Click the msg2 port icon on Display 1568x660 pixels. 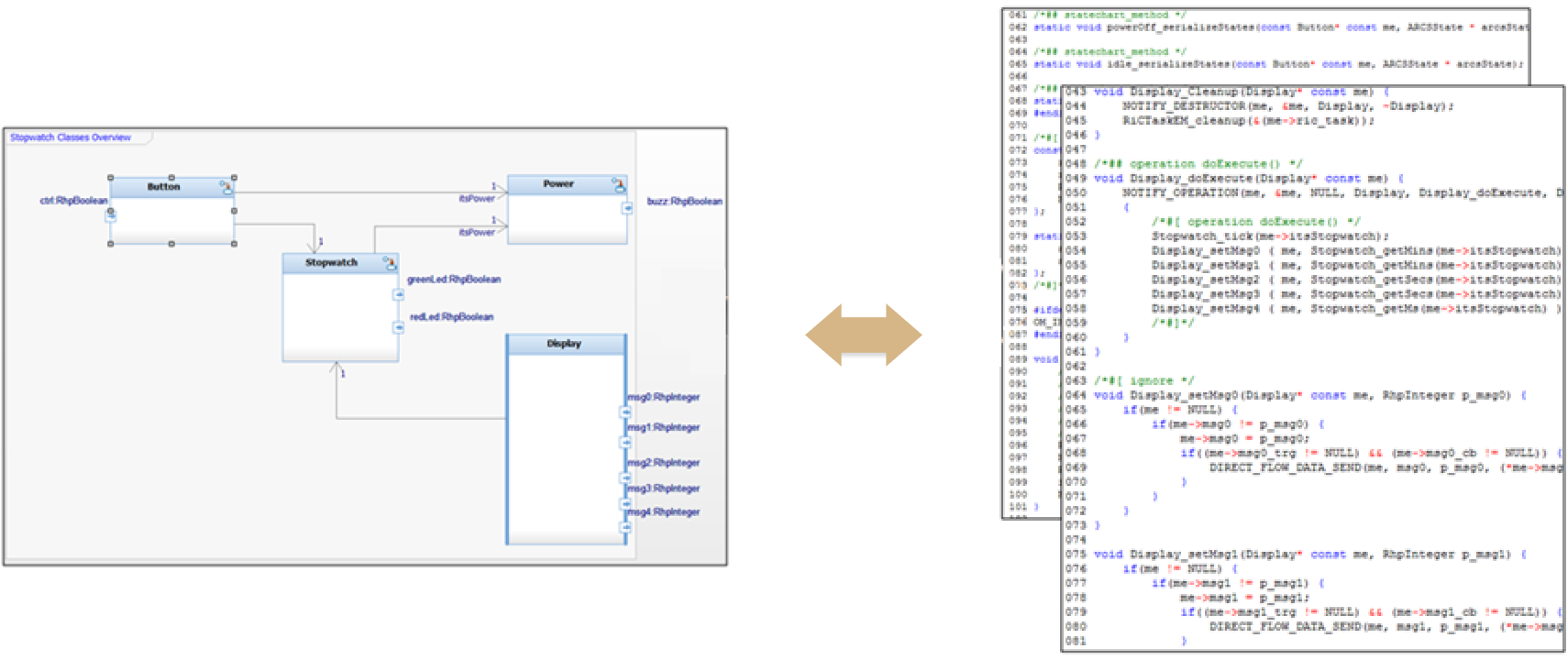pyautogui.click(x=626, y=478)
